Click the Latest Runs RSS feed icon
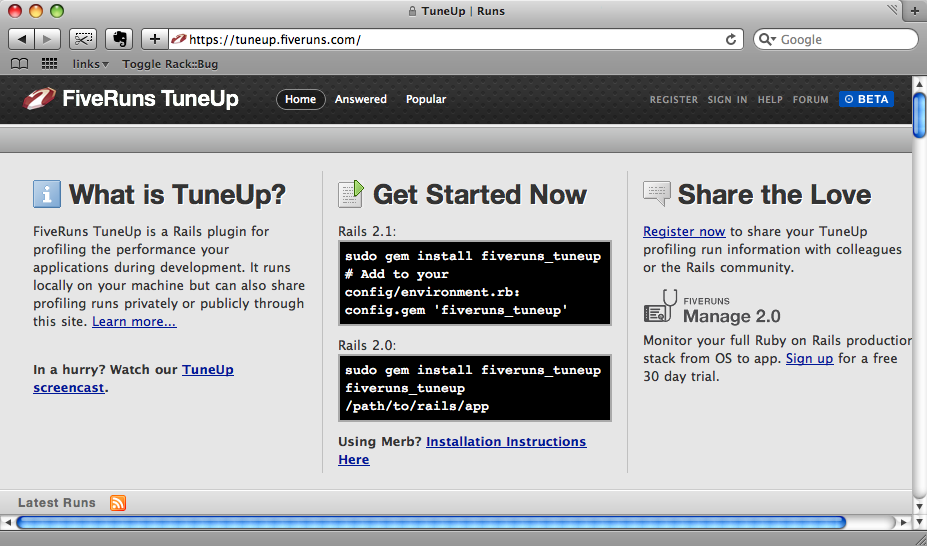Image resolution: width=927 pixels, height=546 pixels. pyautogui.click(x=118, y=503)
